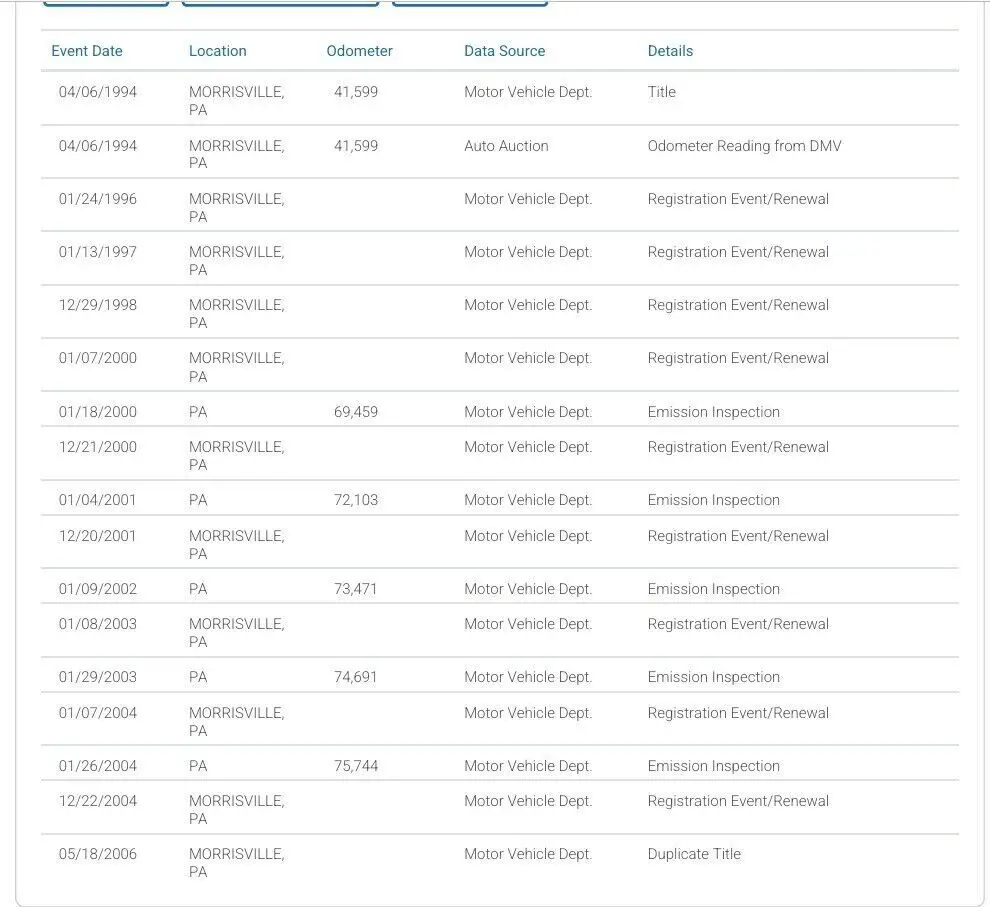Select the Duplicate Title details entry
990x907 pixels.
[x=694, y=854]
